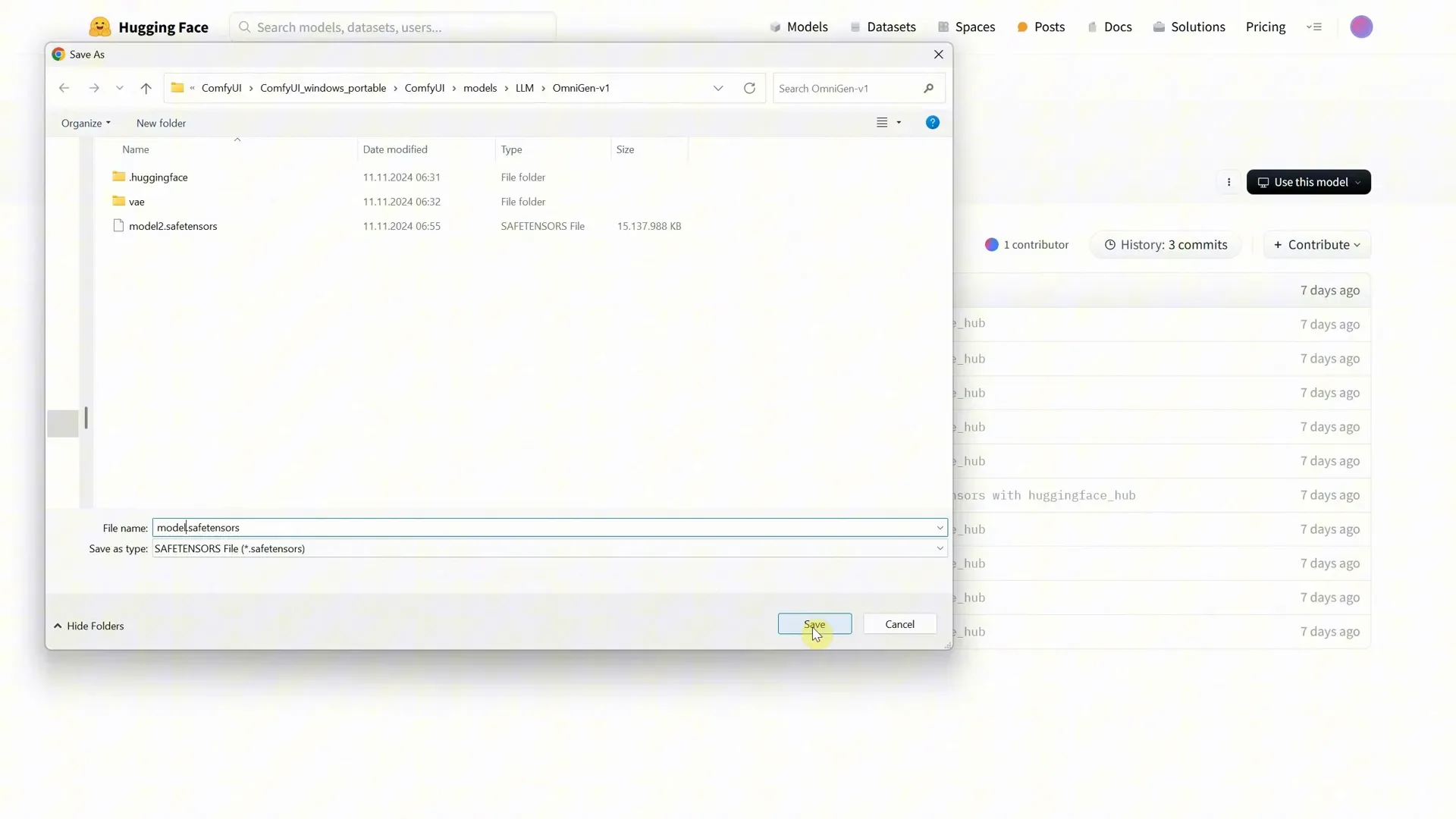The image size is (1456, 819).
Task: Navigate back using the back arrow
Action: 64,88
